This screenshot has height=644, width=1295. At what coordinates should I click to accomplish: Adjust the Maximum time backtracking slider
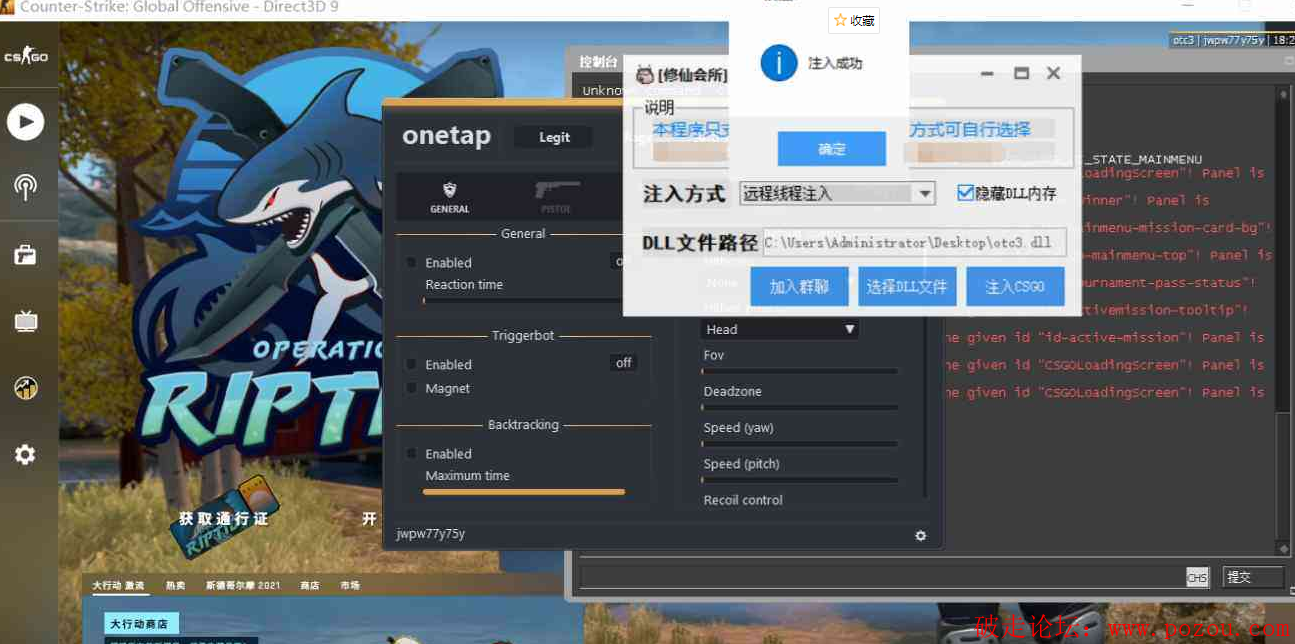[x=524, y=491]
